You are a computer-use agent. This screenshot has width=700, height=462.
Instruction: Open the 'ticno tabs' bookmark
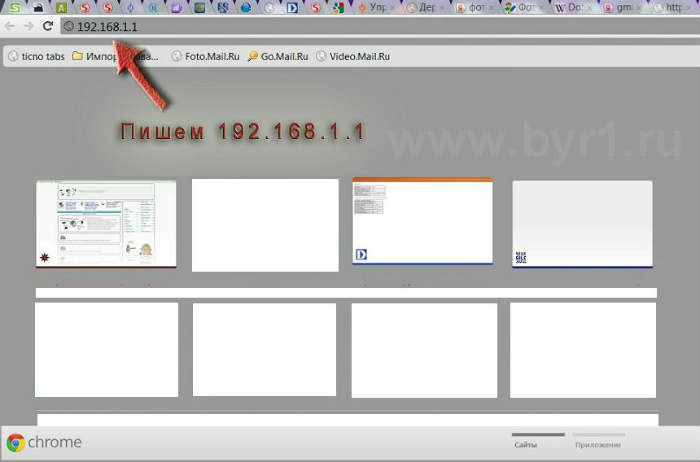[37, 56]
